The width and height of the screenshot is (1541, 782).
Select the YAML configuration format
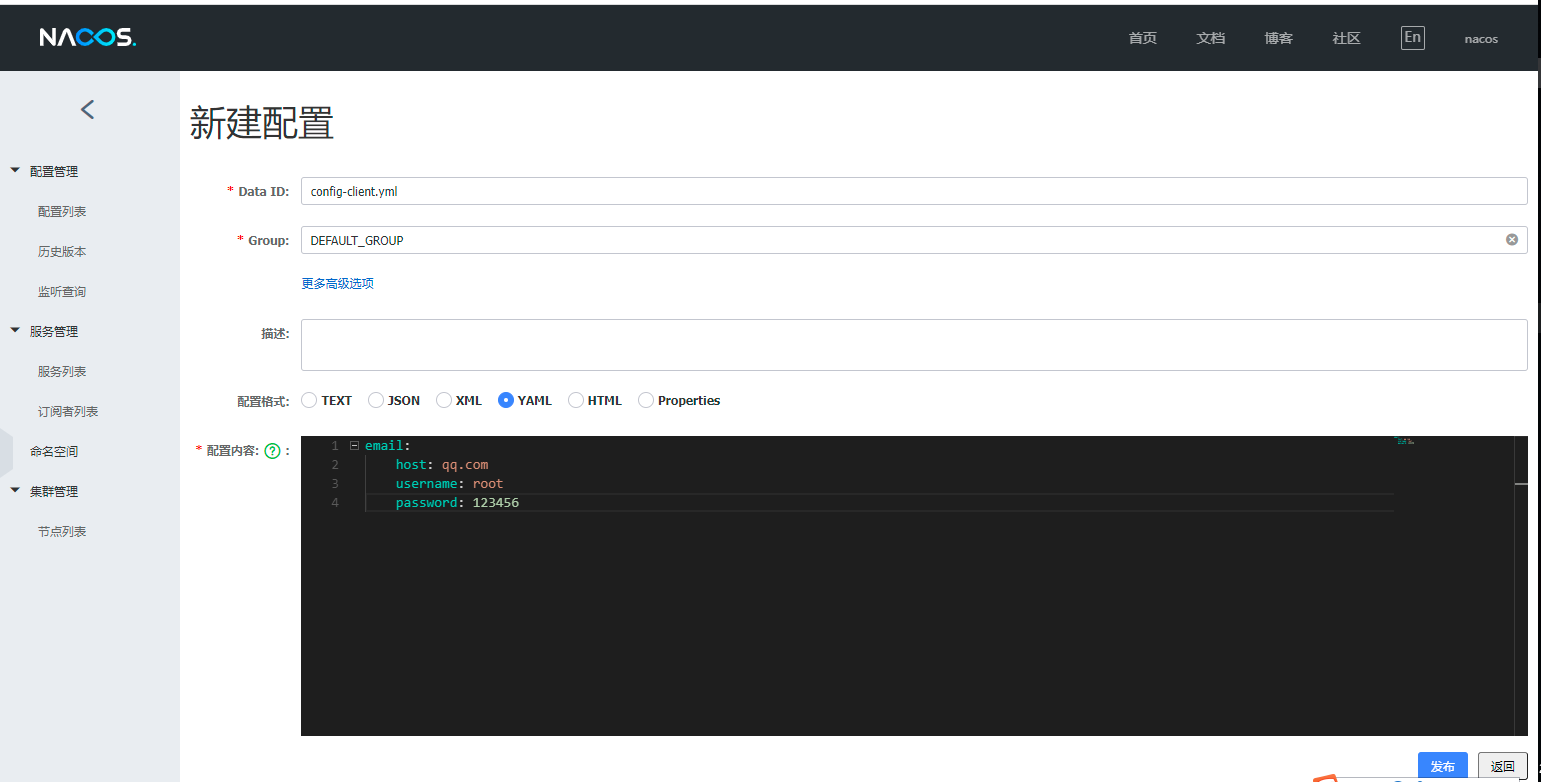pos(506,399)
